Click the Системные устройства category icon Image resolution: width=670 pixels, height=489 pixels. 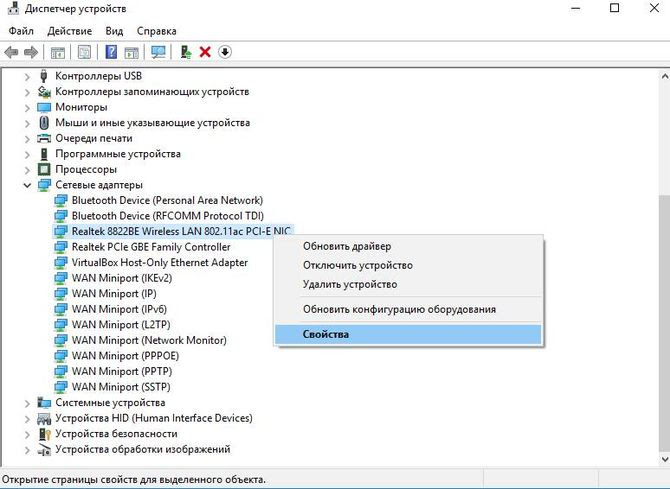click(44, 402)
